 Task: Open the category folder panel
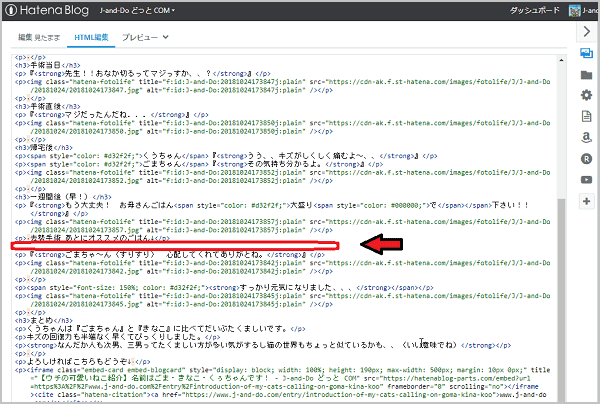[586, 75]
